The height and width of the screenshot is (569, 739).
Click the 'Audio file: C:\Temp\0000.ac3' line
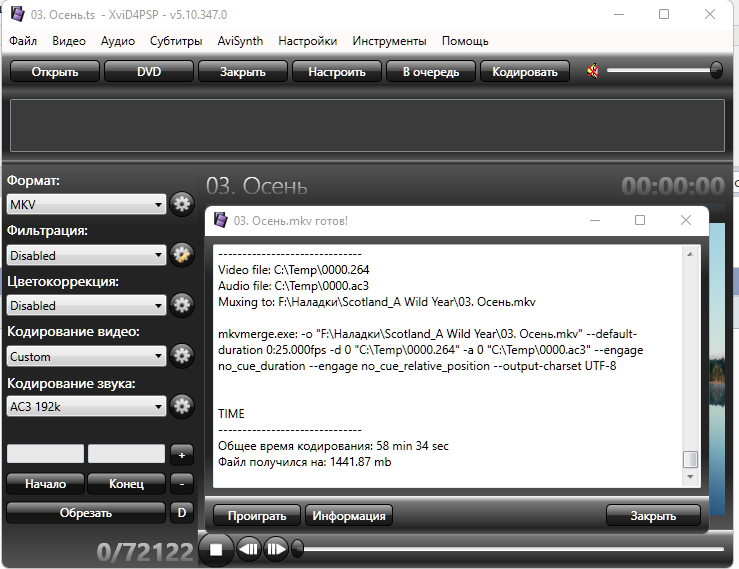pyautogui.click(x=293, y=286)
